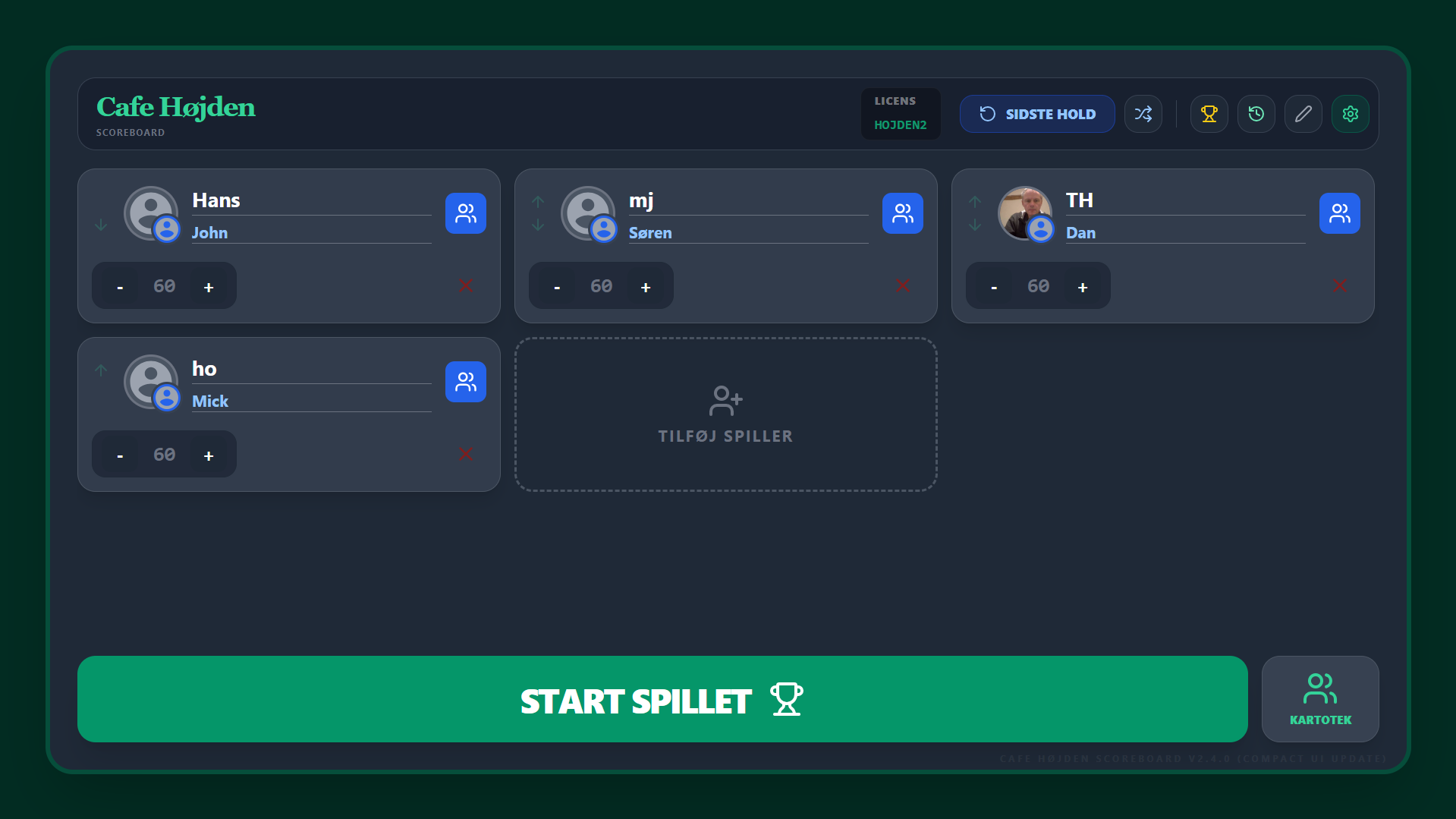1456x819 pixels.
Task: Open the trophy leaderboard icon
Action: coord(1209,114)
